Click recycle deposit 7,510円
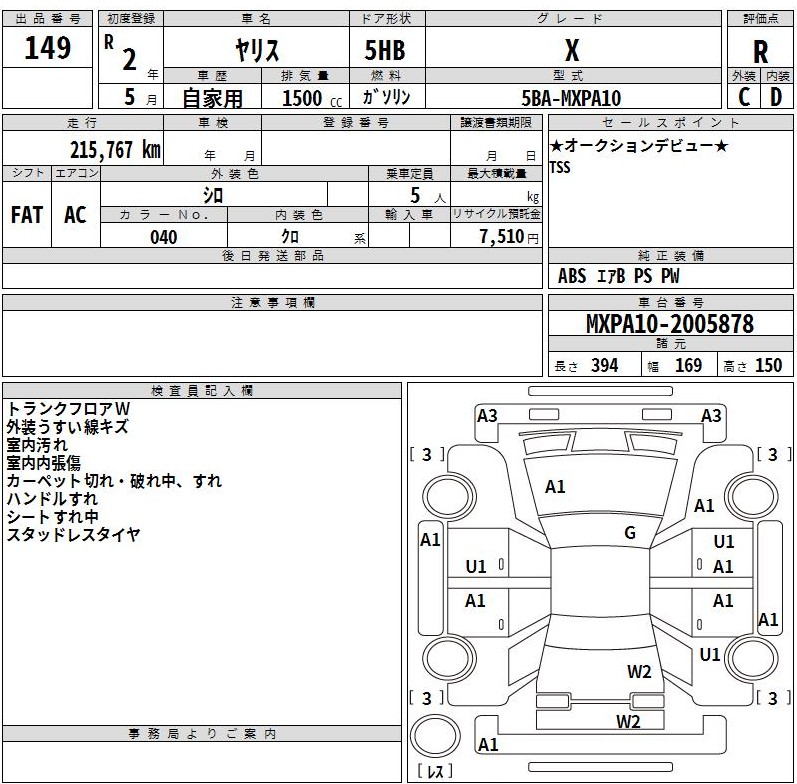 [x=509, y=236]
